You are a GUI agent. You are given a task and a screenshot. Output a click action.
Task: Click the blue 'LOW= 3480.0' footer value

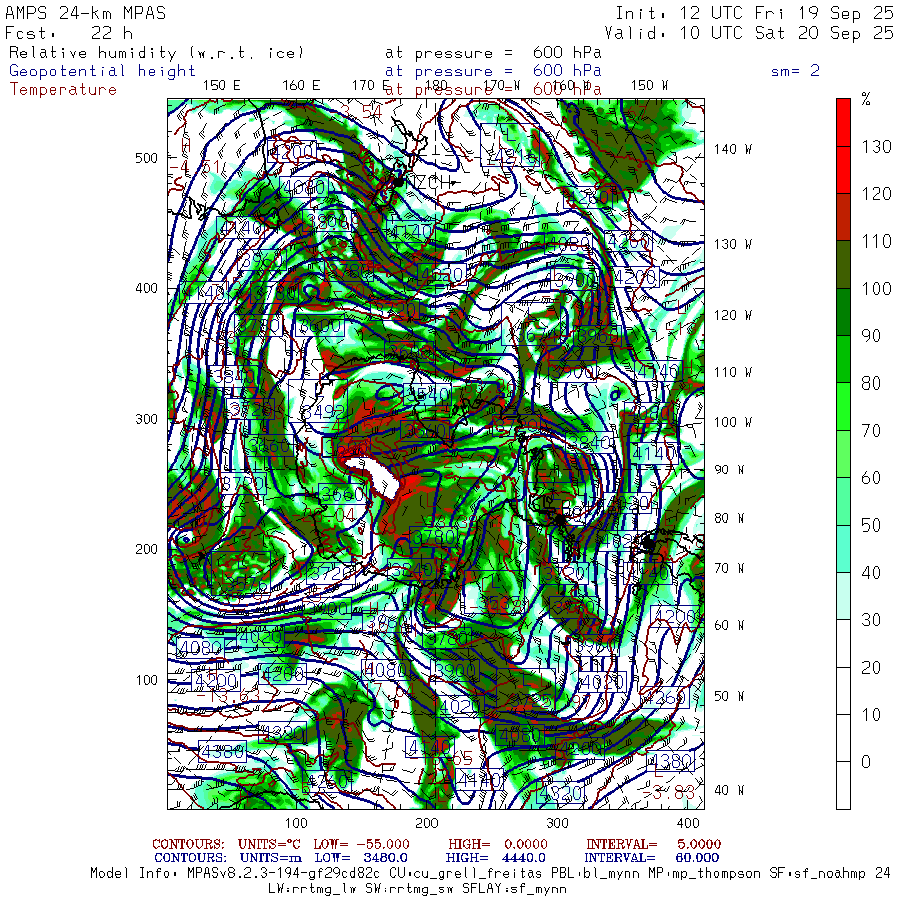click(361, 858)
